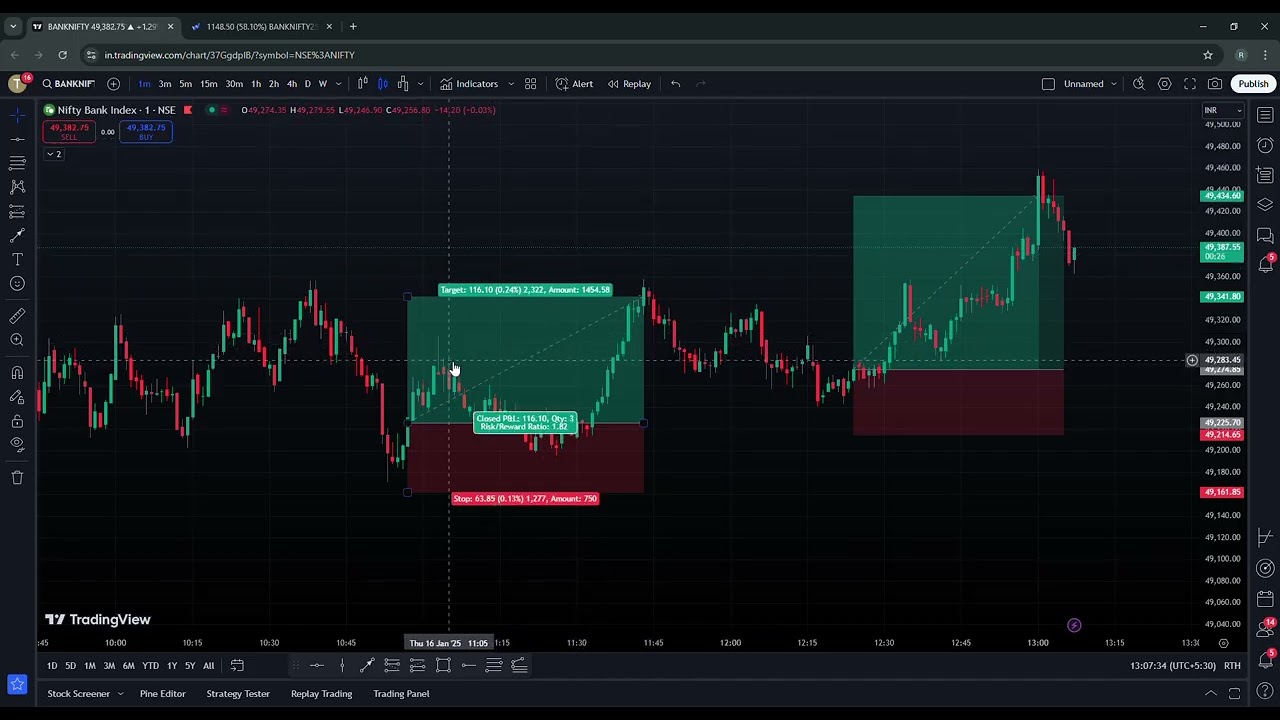1280x720 pixels.
Task: Click the red flag next to symbol name
Action: [188, 110]
